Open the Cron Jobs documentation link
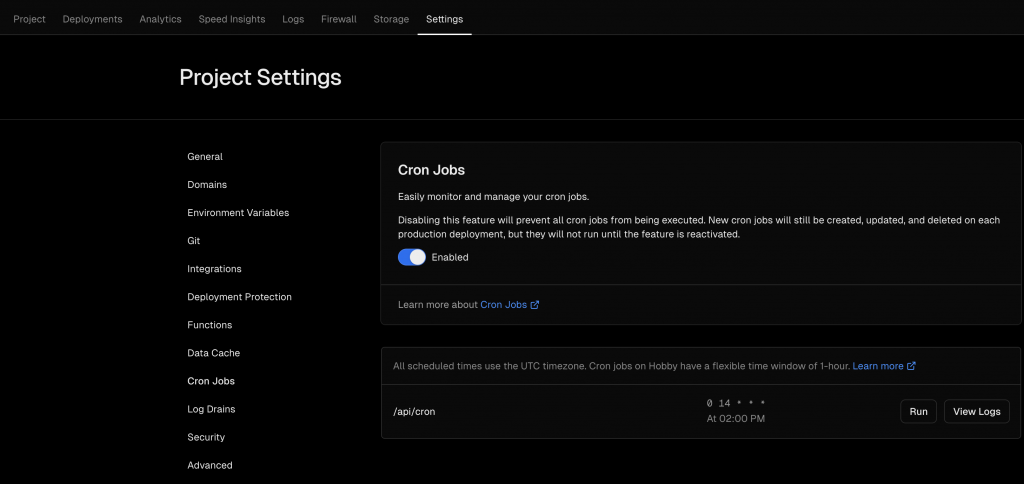 pyautogui.click(x=503, y=305)
